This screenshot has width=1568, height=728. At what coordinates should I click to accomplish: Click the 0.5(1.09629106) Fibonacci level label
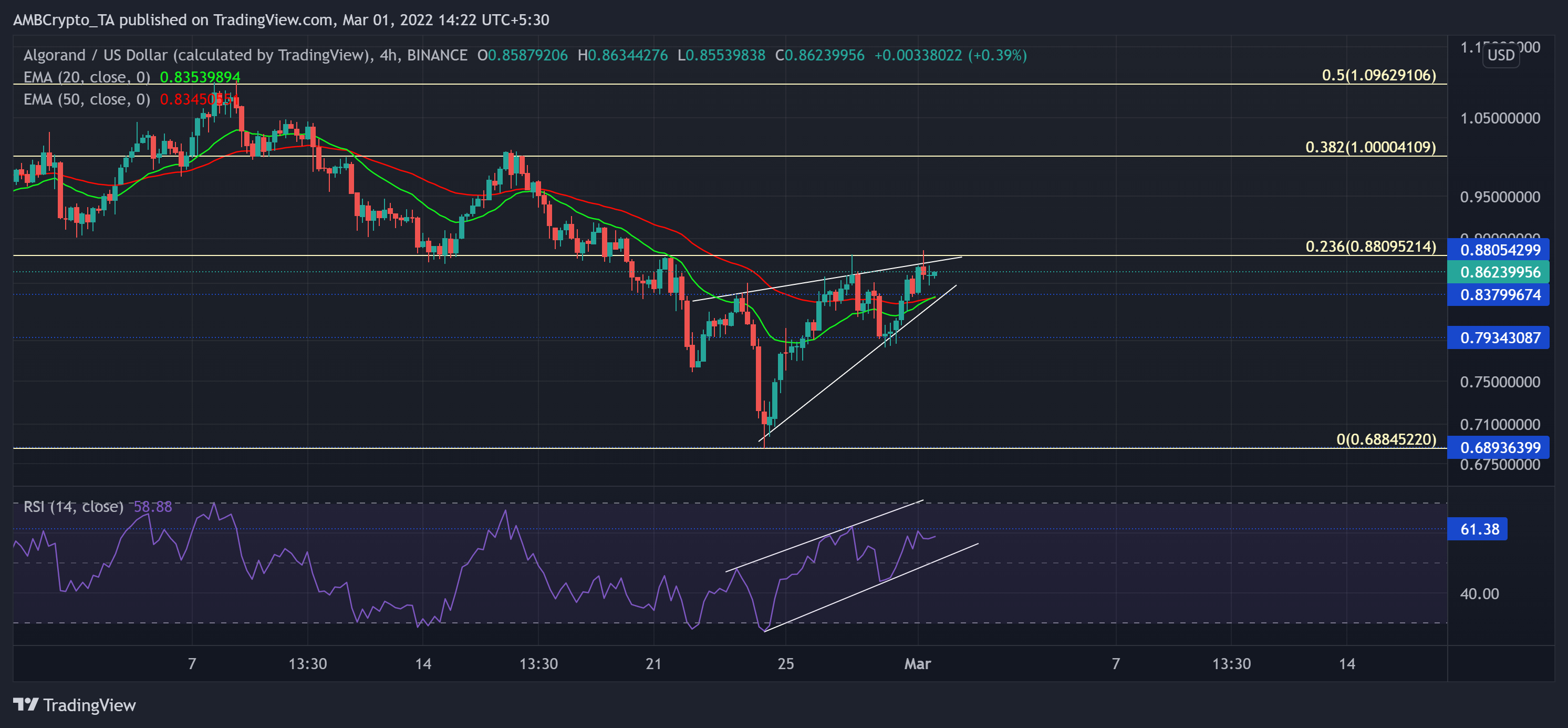click(x=1379, y=75)
